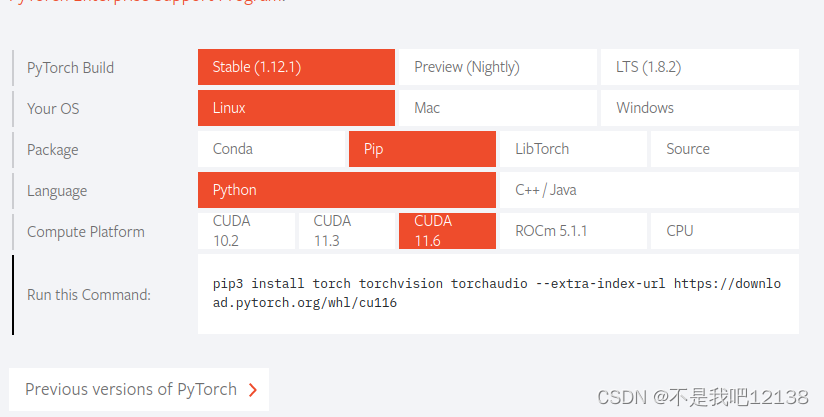Choose Pip package manager
Screen dimensions: 824x417
point(422,149)
